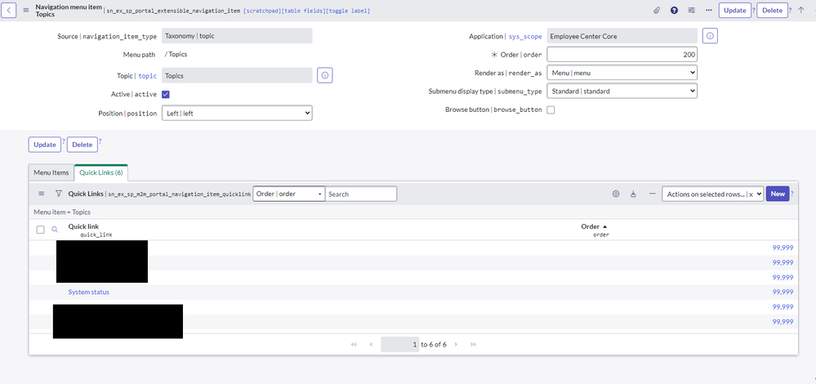This screenshot has height=384, width=816.
Task: Toggle the Quick Links filter funnel
Action: pos(58,194)
